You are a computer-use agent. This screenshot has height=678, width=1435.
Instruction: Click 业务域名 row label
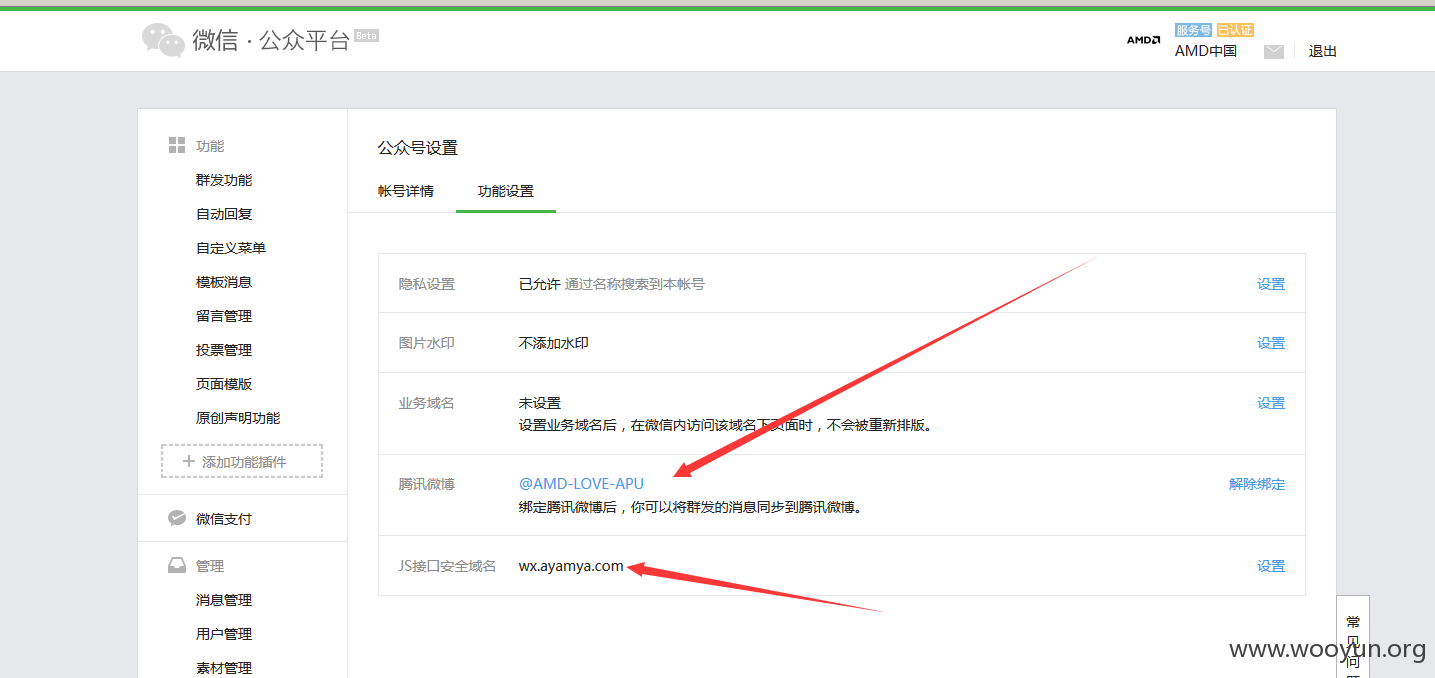[x=427, y=403]
